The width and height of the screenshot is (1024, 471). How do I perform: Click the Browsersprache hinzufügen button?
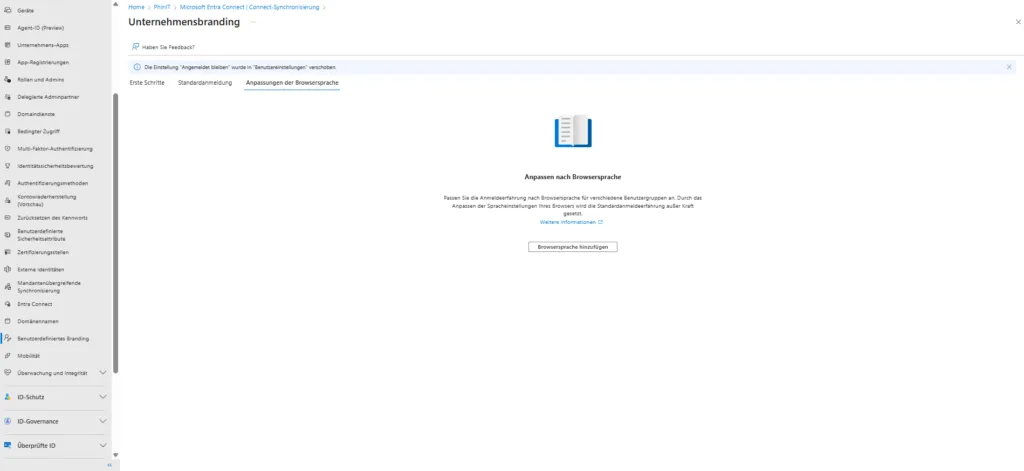(x=573, y=246)
